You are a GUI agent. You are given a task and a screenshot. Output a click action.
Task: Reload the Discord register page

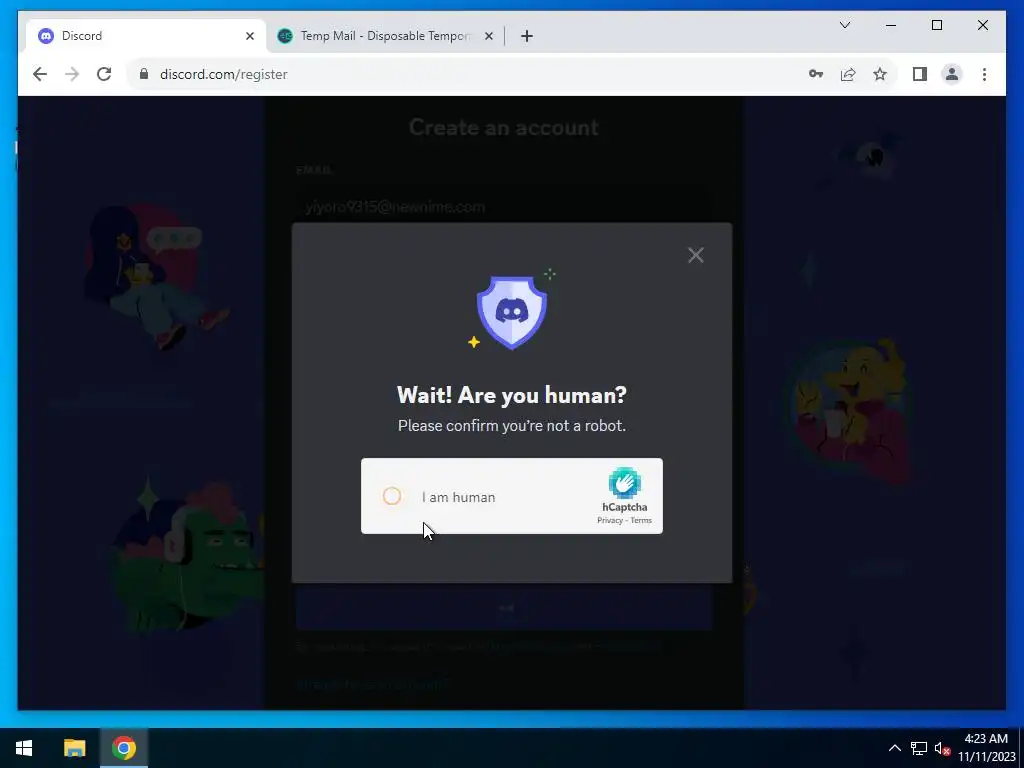(x=104, y=74)
